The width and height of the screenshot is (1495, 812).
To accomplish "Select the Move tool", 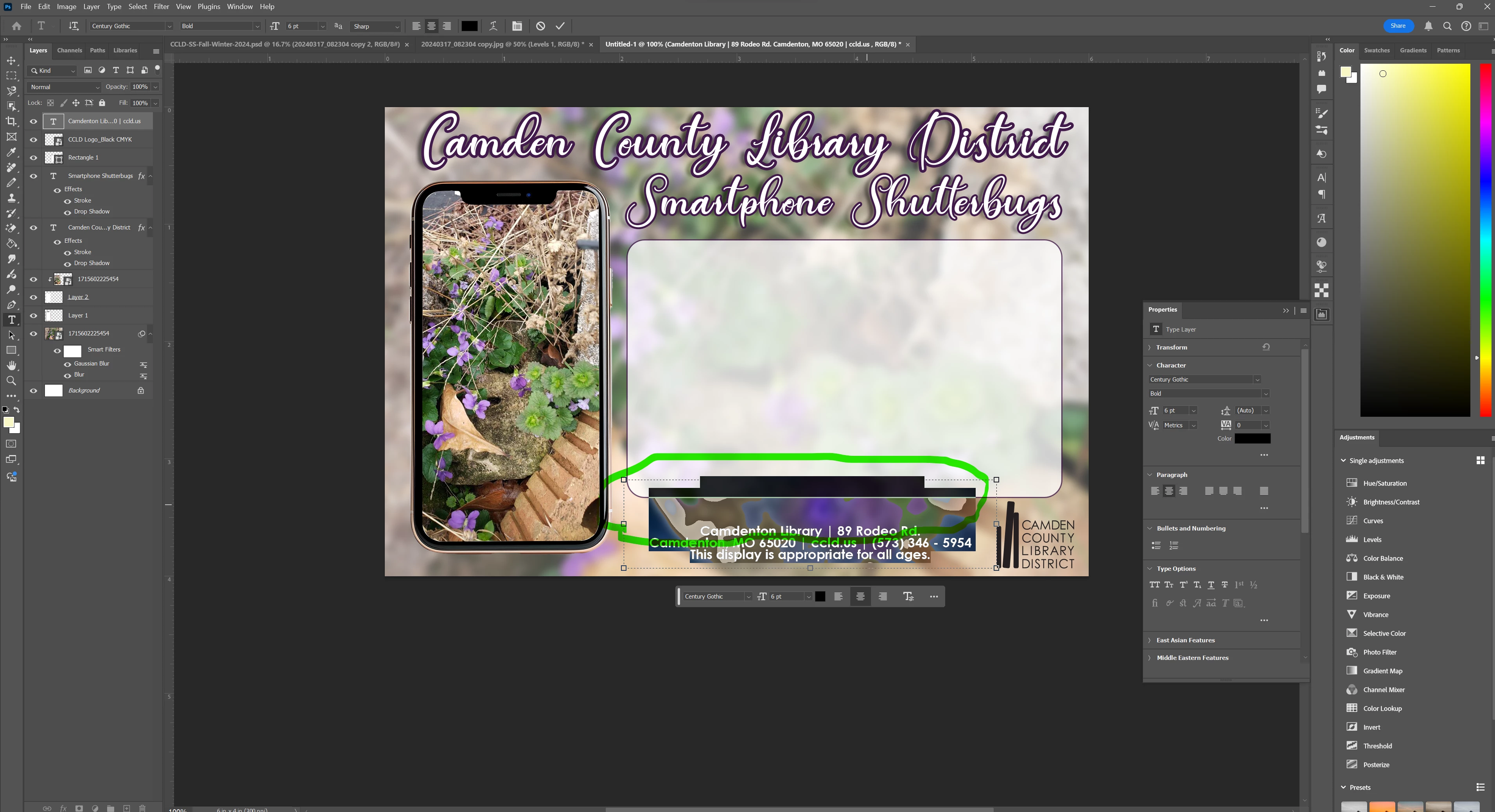I will [x=11, y=61].
